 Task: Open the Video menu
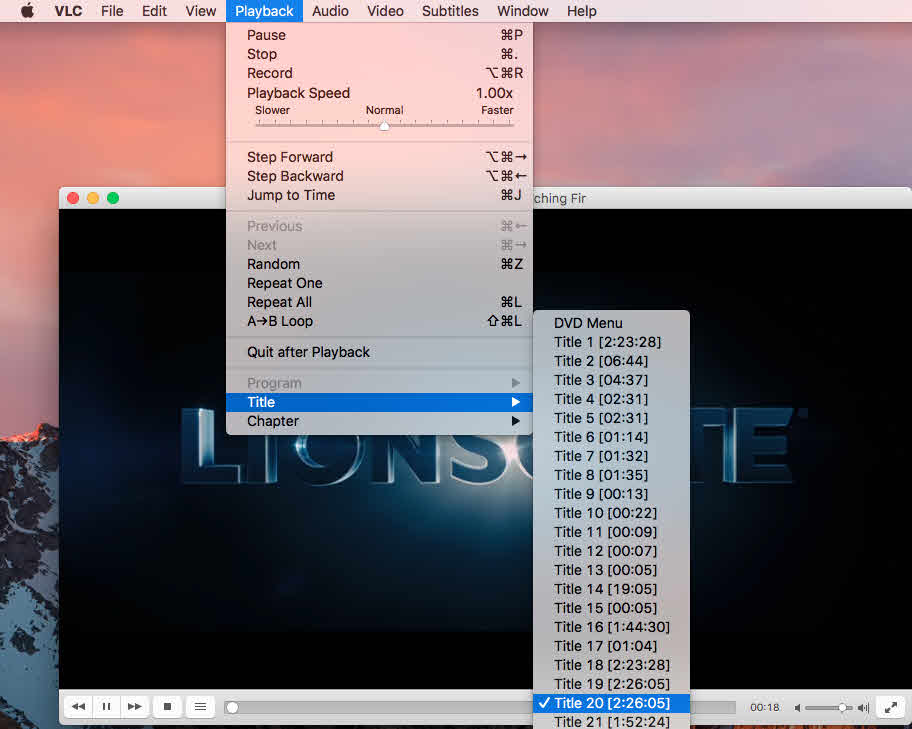[385, 11]
